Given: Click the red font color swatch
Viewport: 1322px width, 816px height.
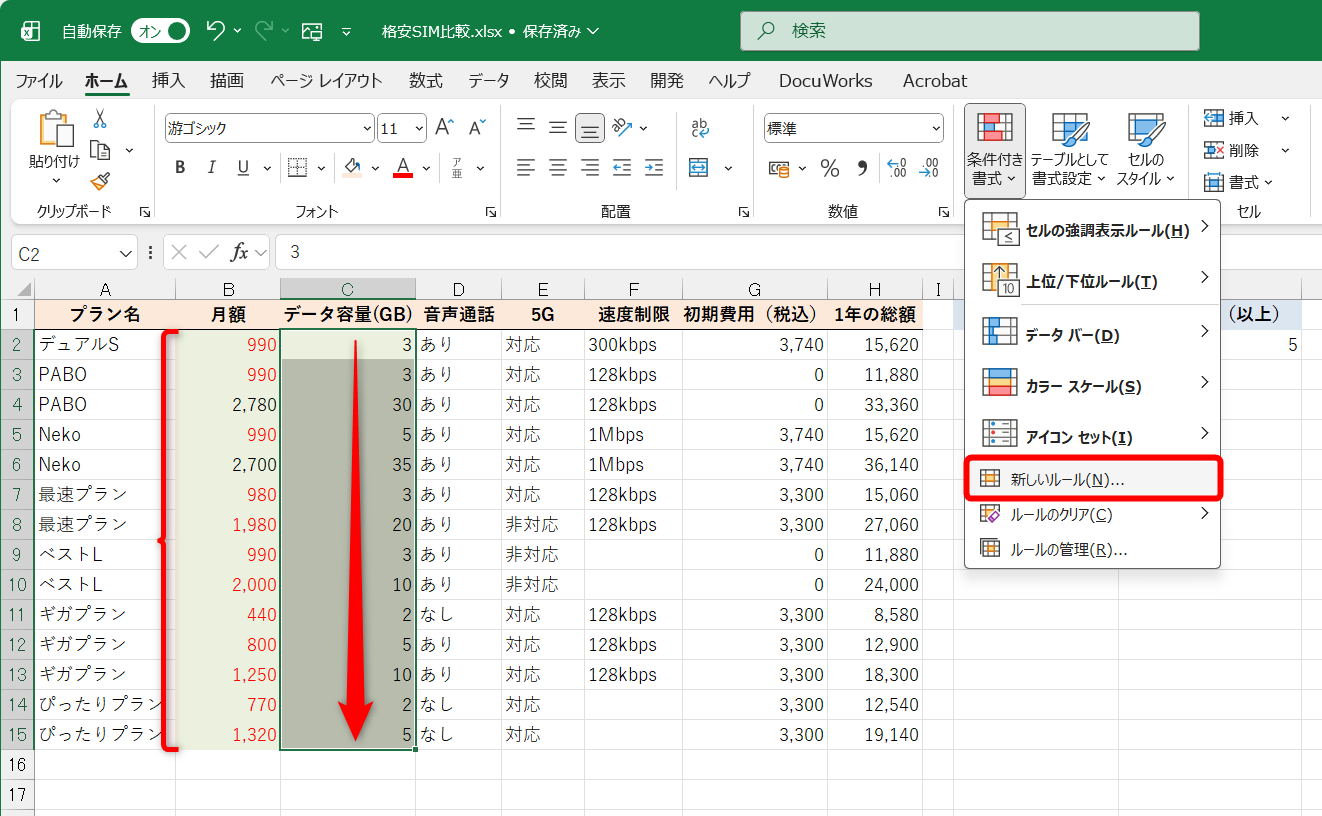Looking at the screenshot, I should (x=404, y=167).
